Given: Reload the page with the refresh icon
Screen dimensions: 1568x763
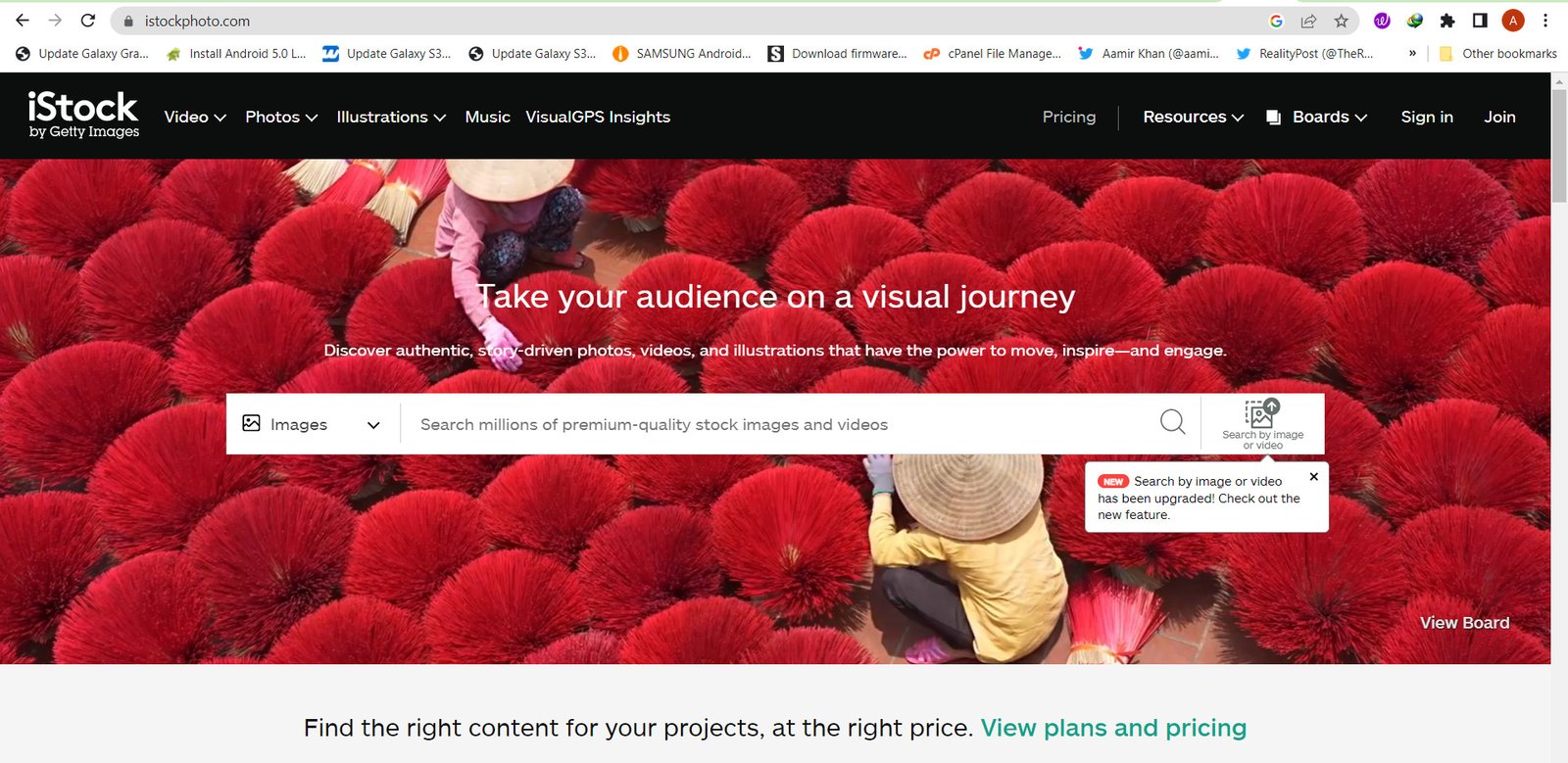Looking at the screenshot, I should pos(88,21).
